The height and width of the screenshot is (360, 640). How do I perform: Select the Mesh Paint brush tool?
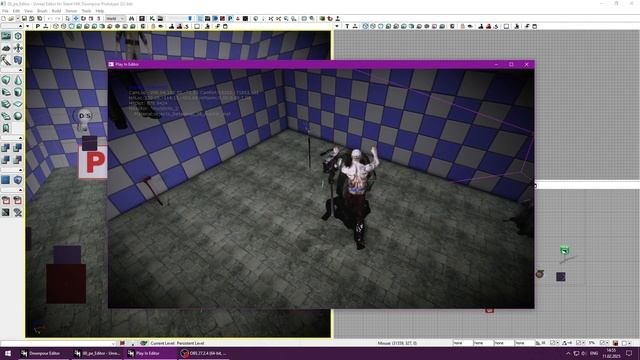(6, 60)
